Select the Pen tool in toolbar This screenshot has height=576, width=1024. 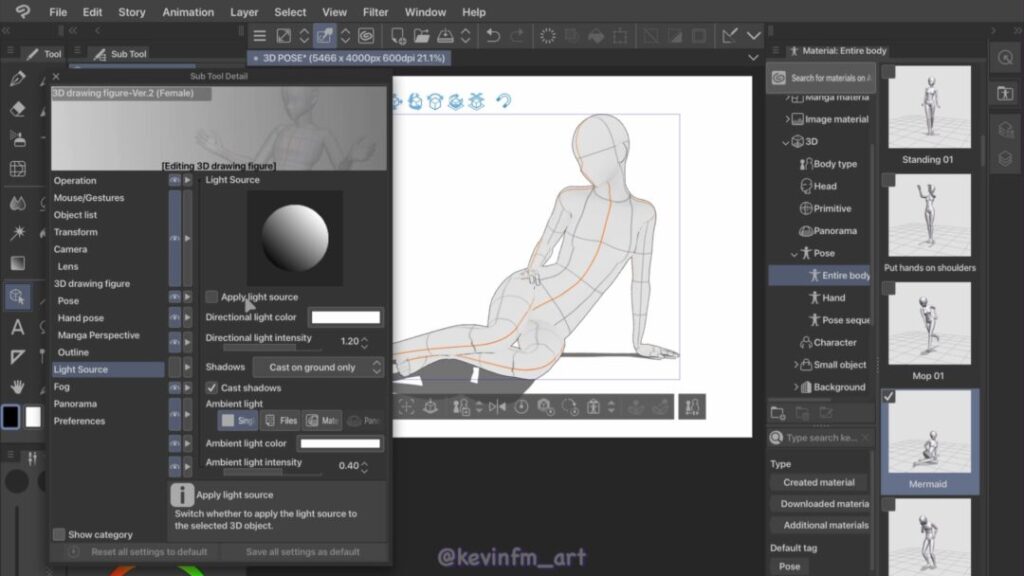point(17,79)
